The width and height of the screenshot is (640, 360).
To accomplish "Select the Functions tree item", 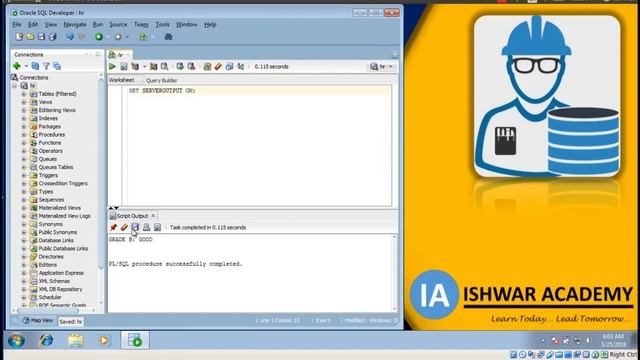I will 50,143.
